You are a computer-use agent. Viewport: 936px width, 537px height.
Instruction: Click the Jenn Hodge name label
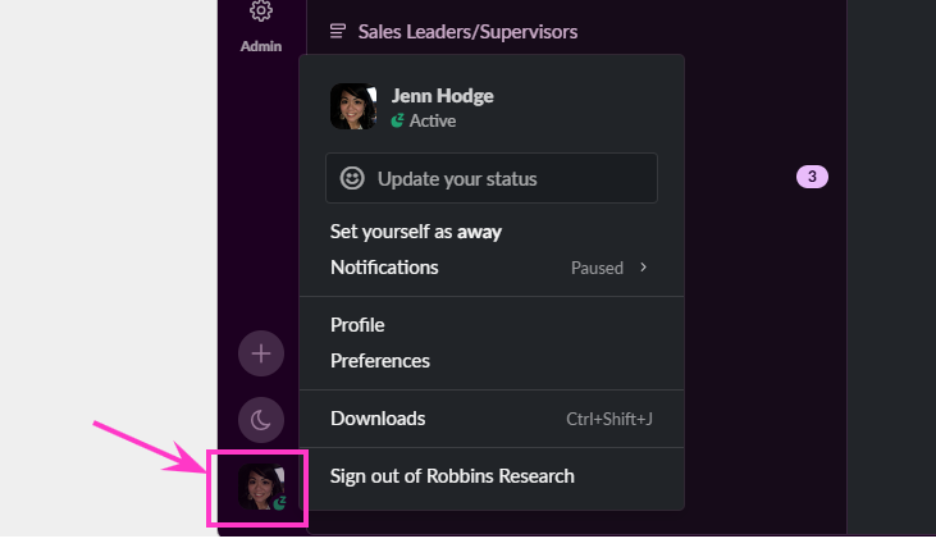click(442, 96)
